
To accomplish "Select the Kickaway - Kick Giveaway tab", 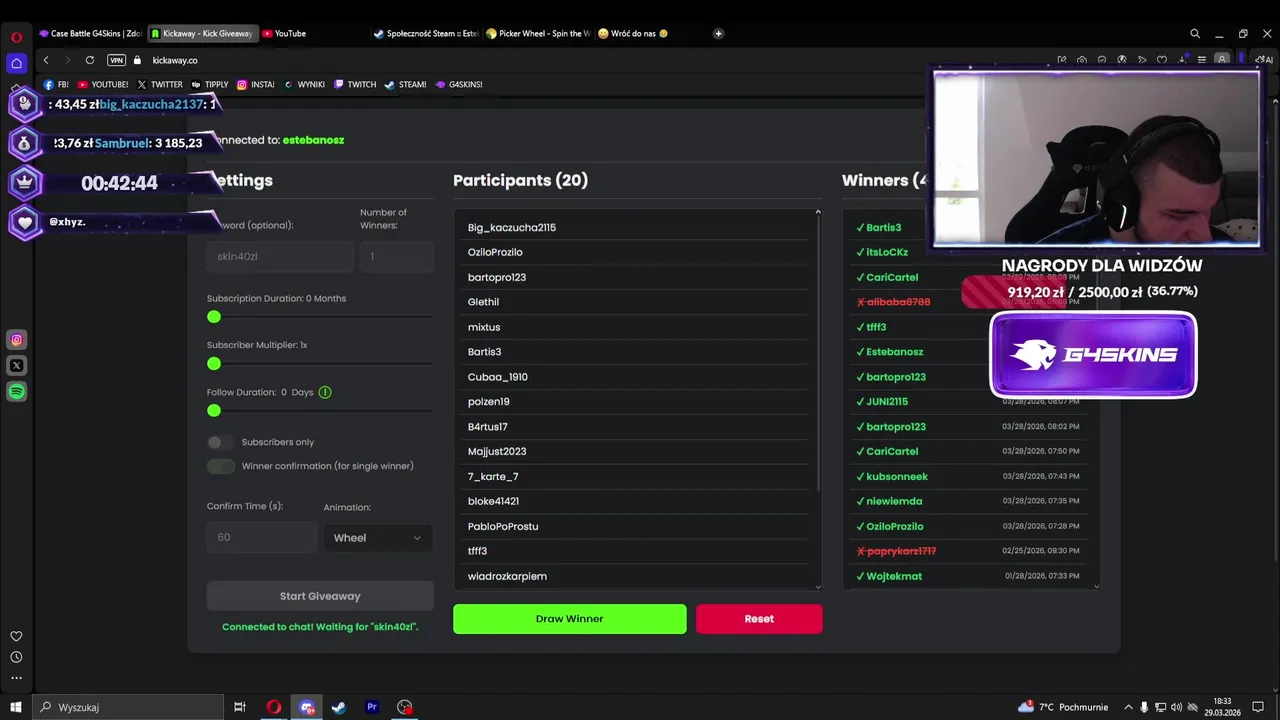I will tap(203, 33).
